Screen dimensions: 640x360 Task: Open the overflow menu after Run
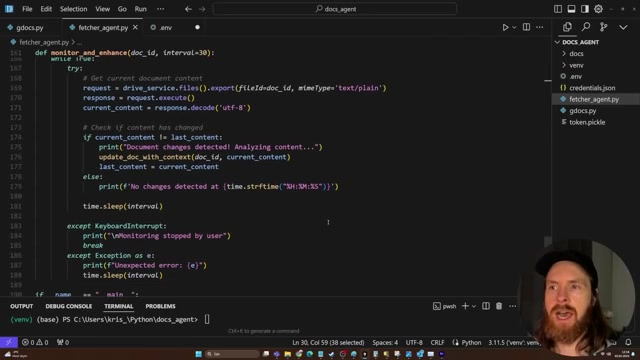click(160, 9)
